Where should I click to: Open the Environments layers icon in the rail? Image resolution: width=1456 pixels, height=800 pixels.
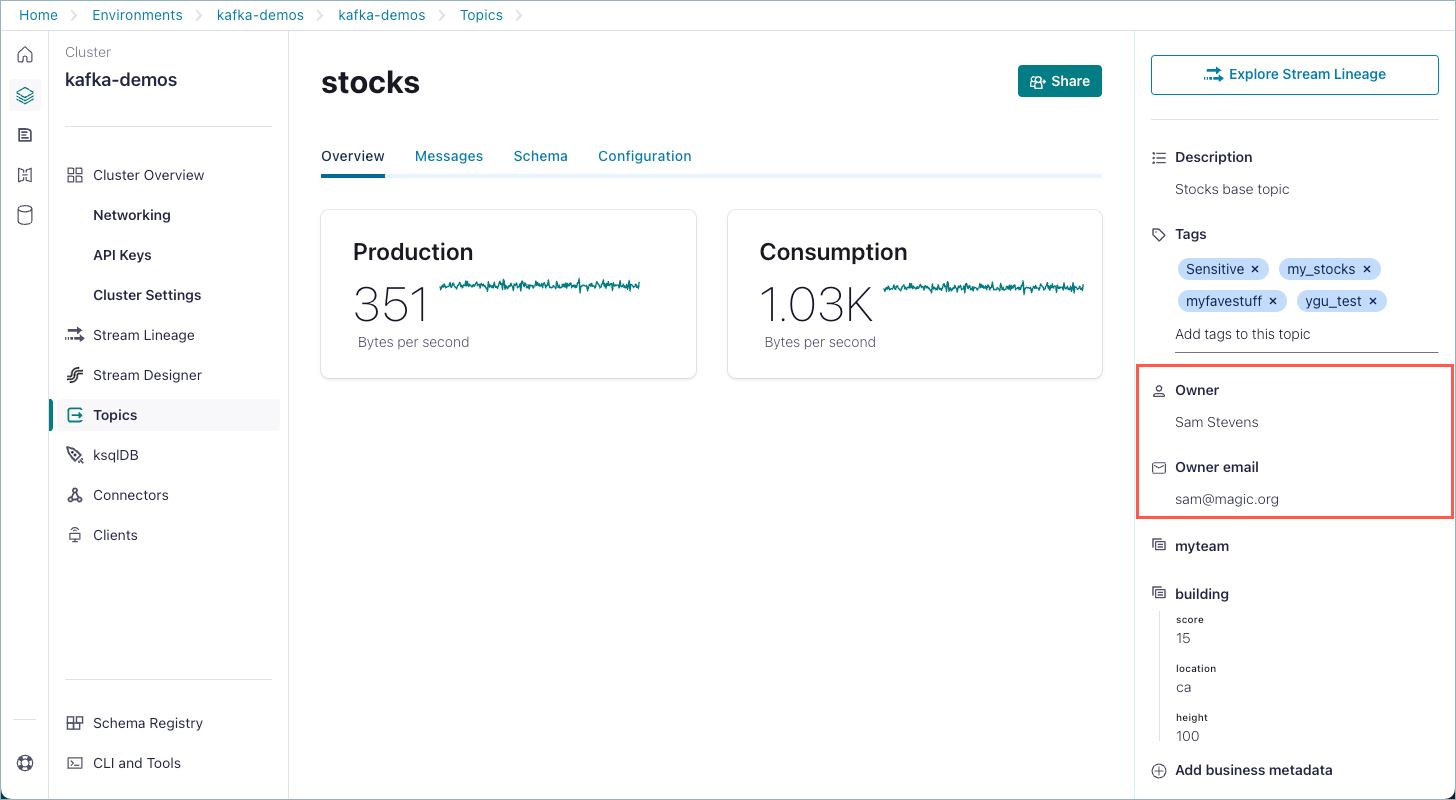coord(25,96)
